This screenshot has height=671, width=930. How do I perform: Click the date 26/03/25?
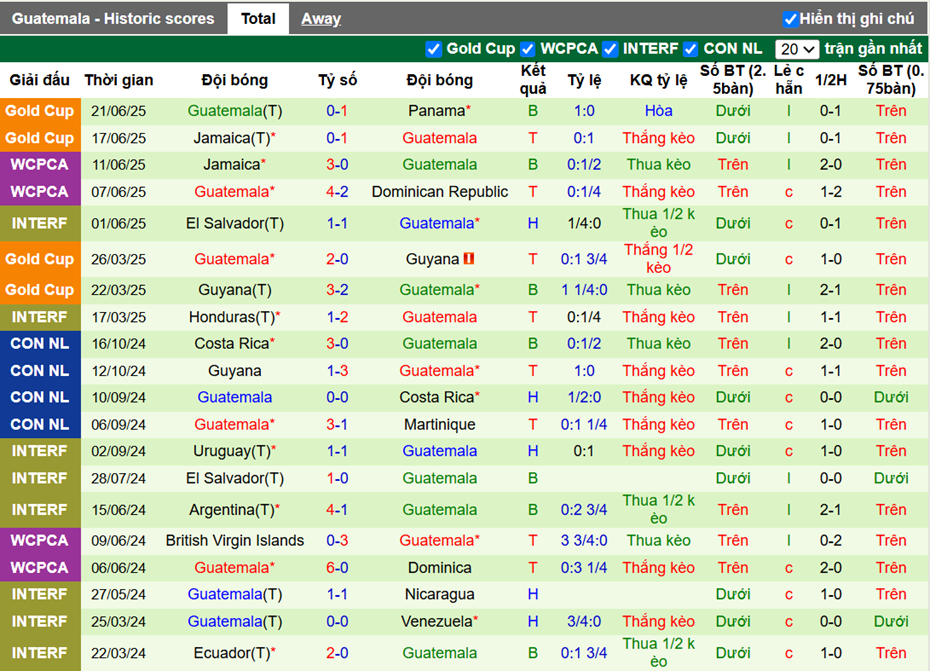coord(119,259)
